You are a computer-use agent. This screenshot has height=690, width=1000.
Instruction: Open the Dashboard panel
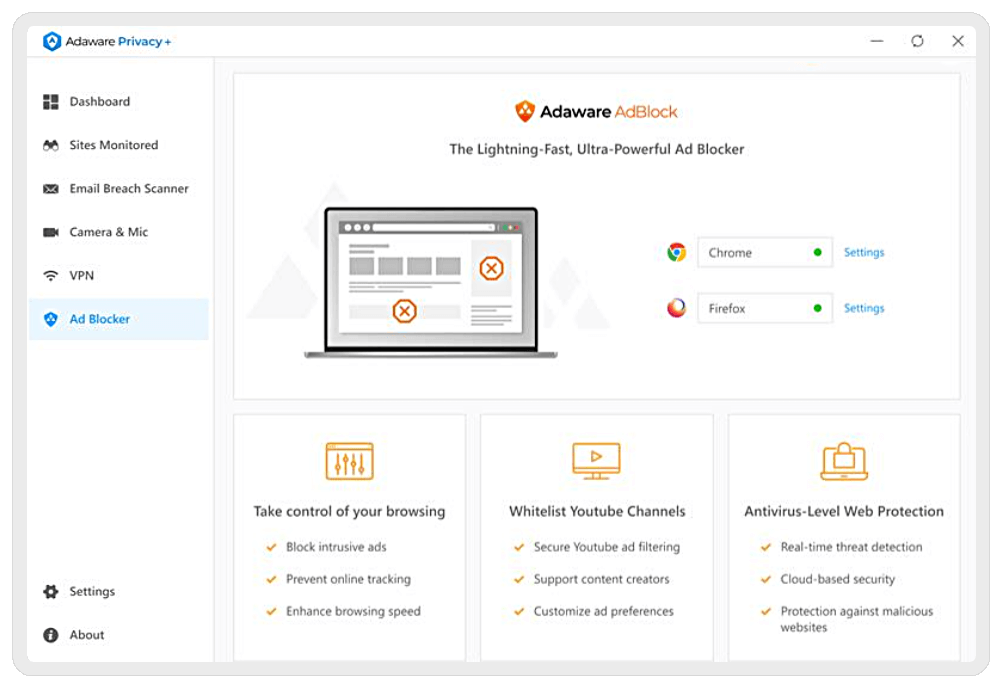(x=97, y=101)
